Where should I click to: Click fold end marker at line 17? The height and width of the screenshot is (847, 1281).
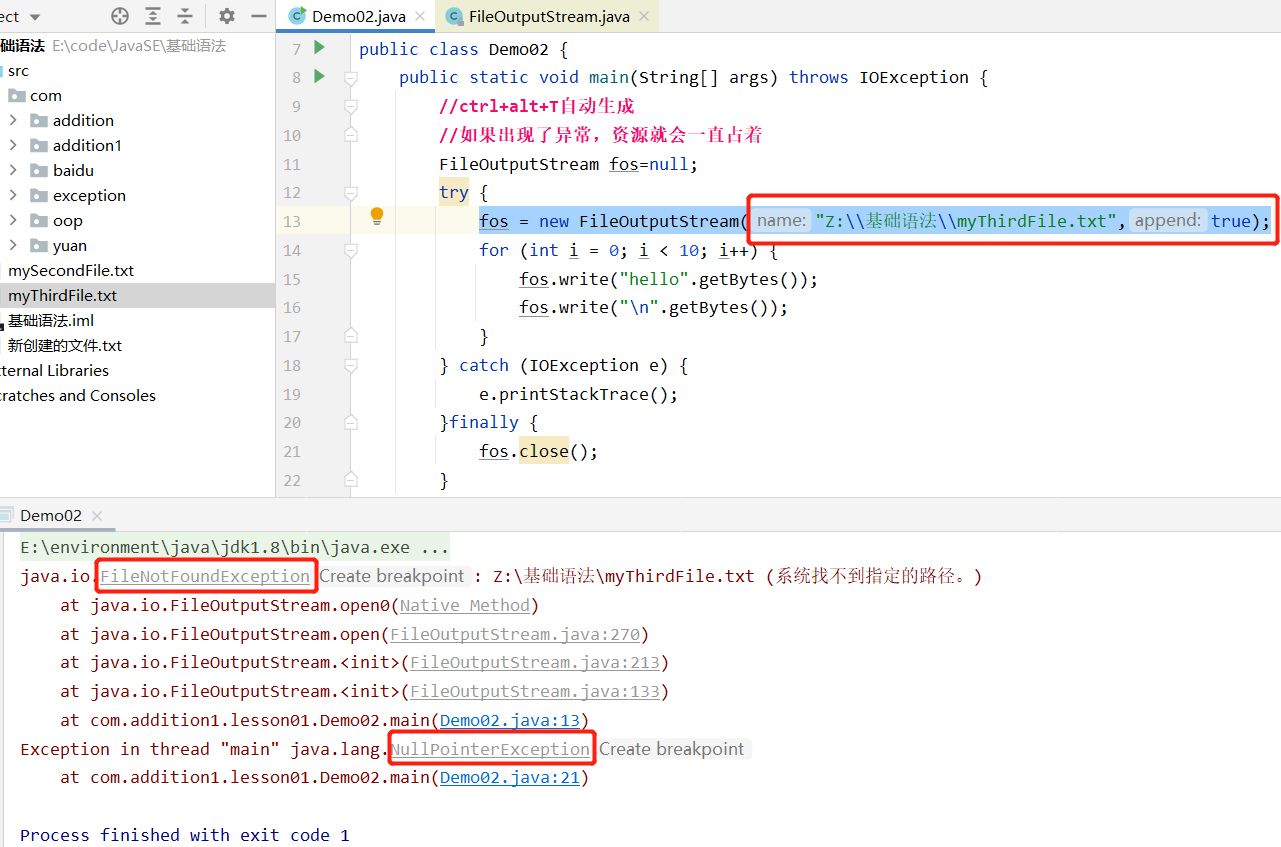click(x=350, y=336)
